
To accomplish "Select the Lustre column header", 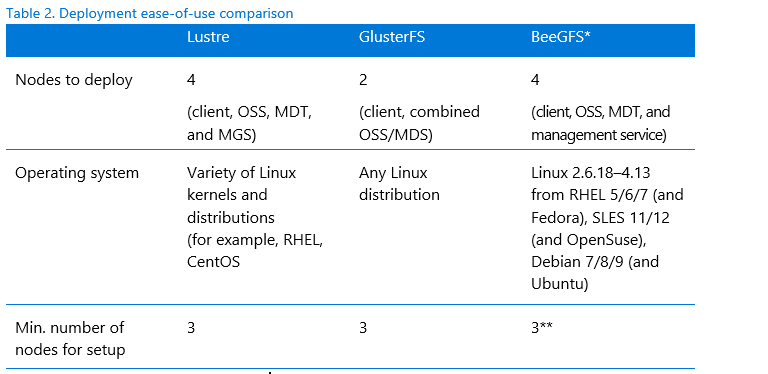I will click(x=208, y=37).
